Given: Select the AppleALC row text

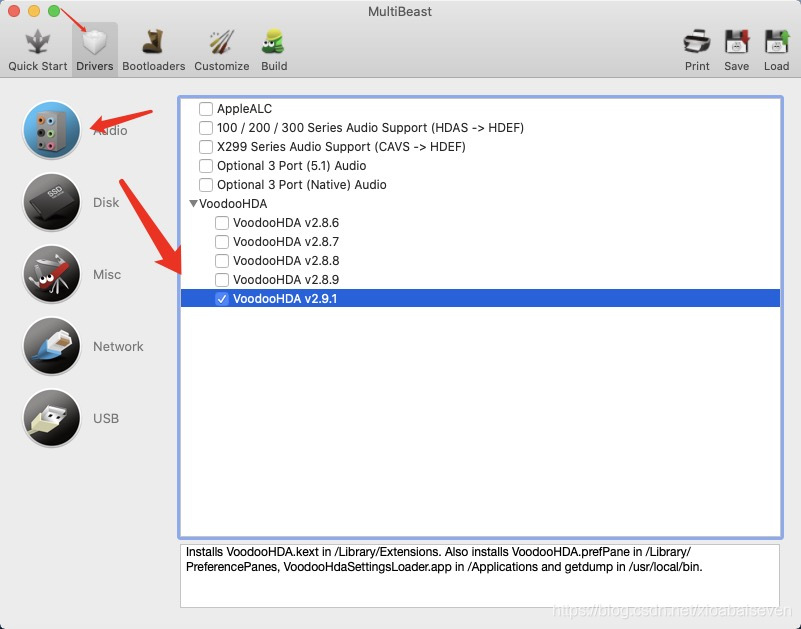Looking at the screenshot, I should 244,109.
